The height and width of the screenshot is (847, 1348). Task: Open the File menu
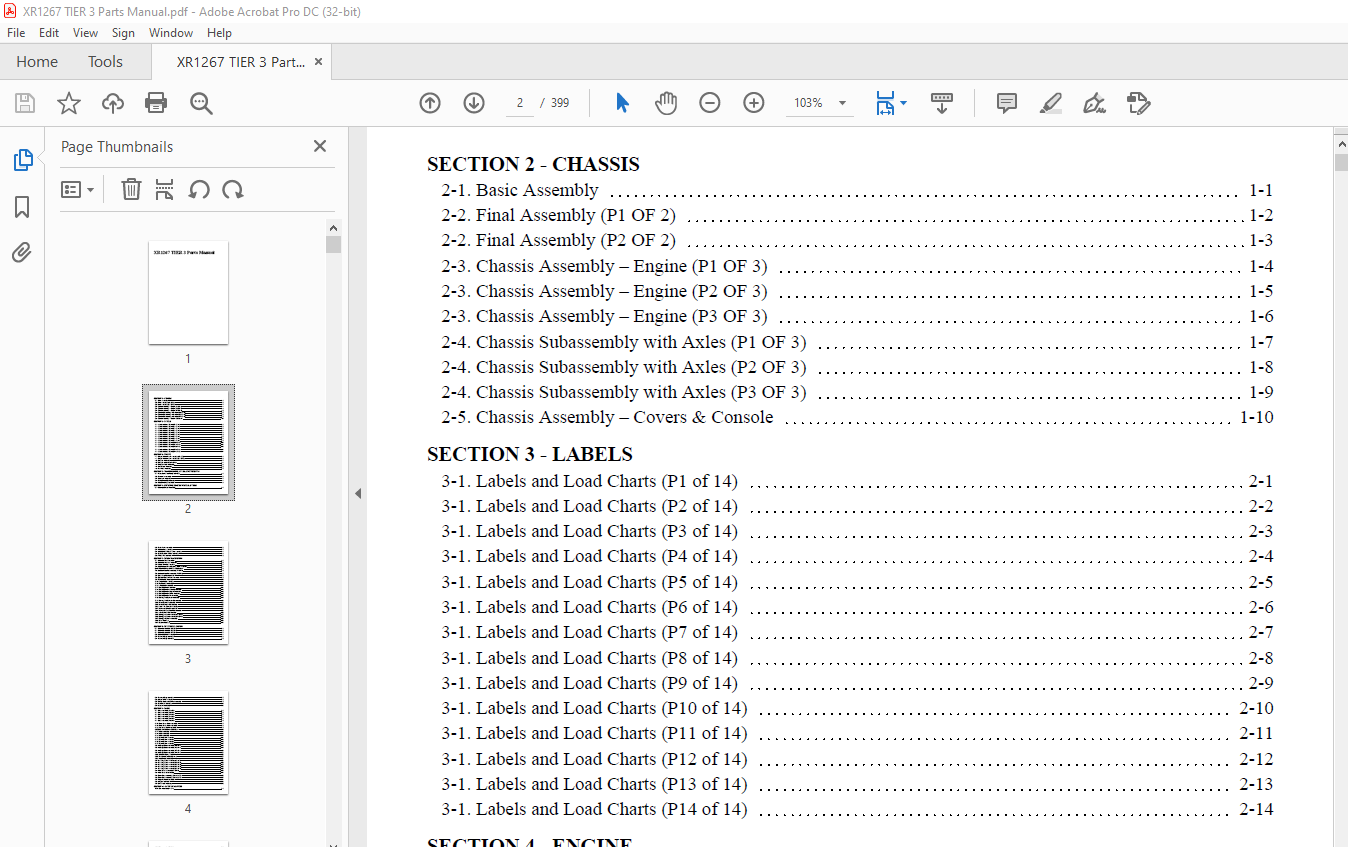click(16, 33)
